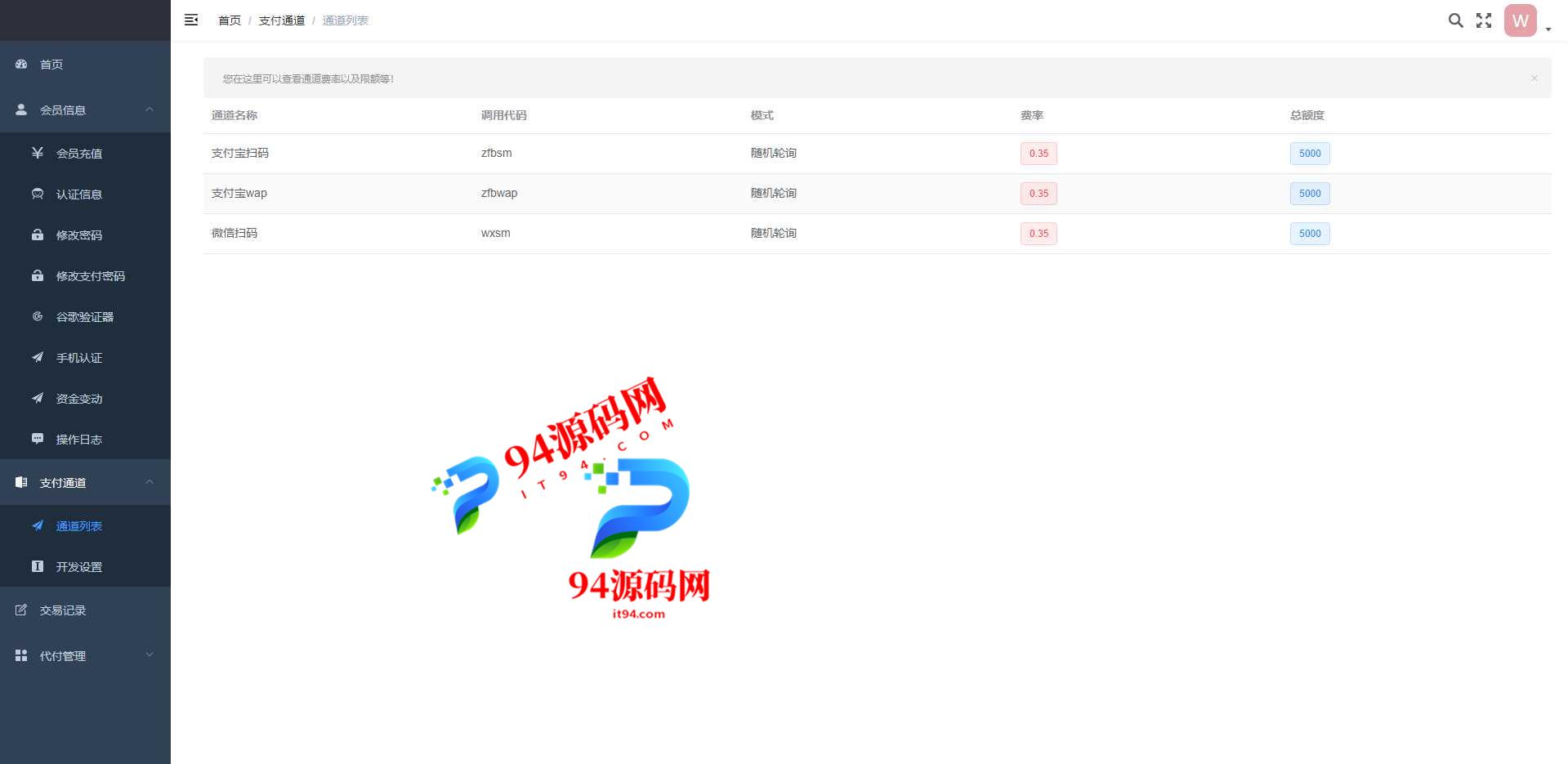Open the 首页 sidebar menu item
The image size is (1568, 764).
click(x=85, y=64)
